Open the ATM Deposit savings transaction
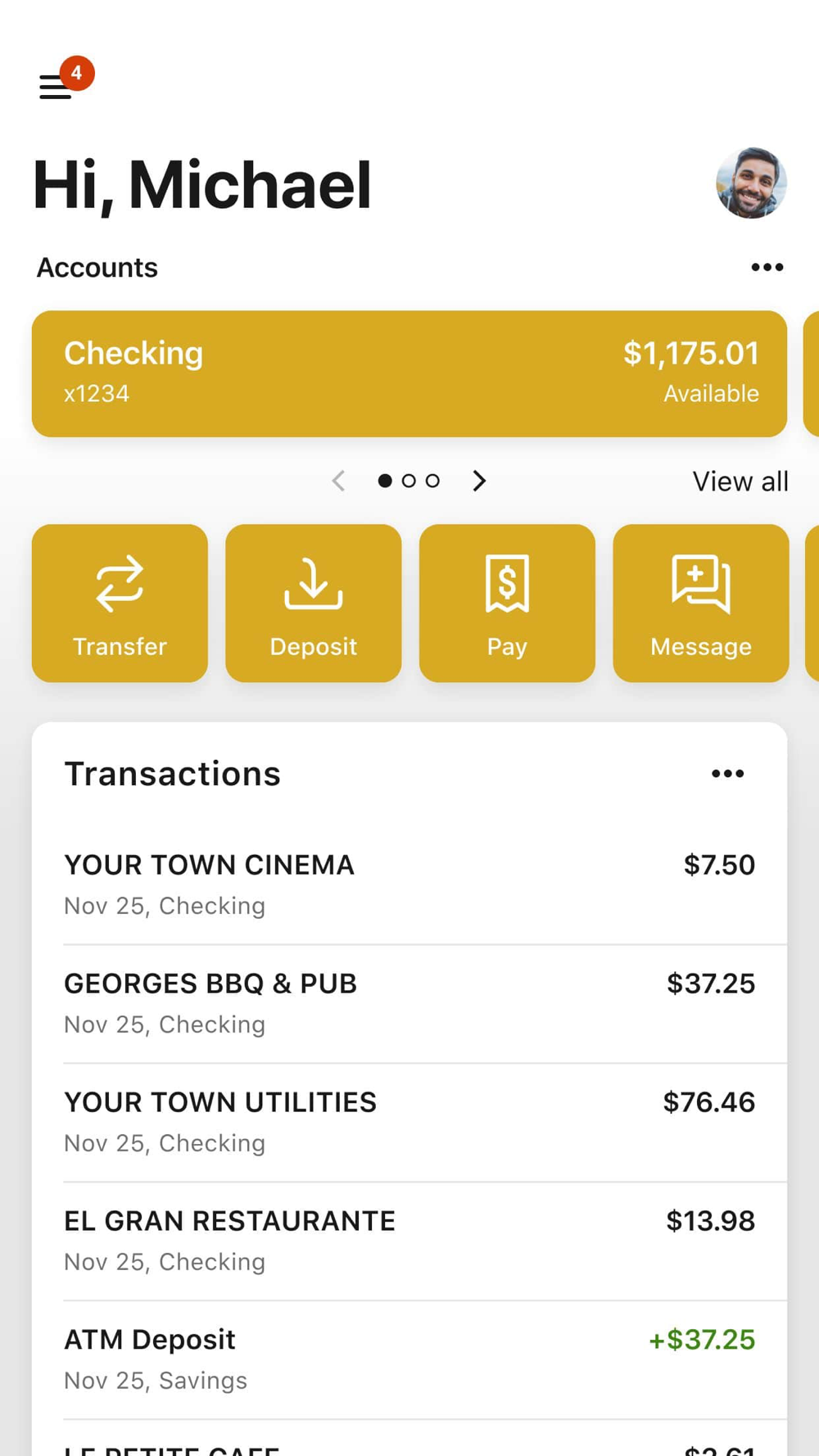The image size is (819, 1456). (x=409, y=1359)
